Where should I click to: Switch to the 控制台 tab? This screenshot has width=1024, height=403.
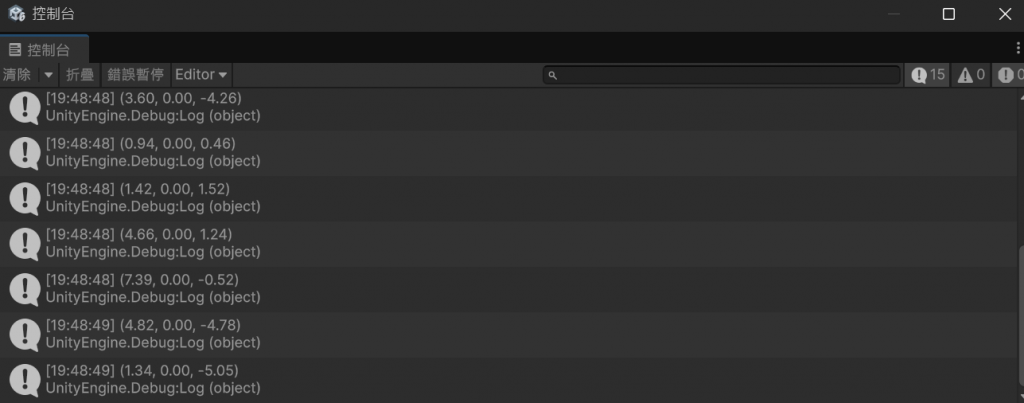point(44,50)
